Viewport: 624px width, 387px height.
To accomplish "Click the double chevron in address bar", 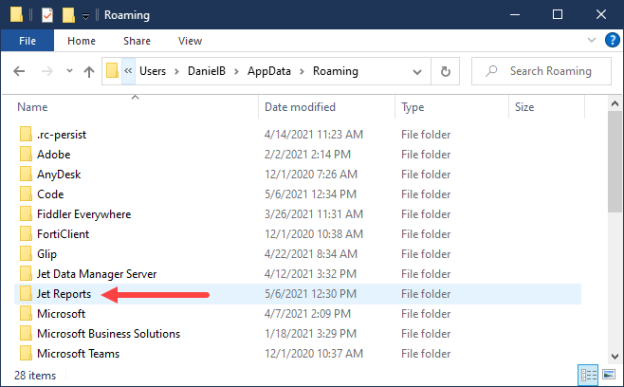I will click(128, 71).
